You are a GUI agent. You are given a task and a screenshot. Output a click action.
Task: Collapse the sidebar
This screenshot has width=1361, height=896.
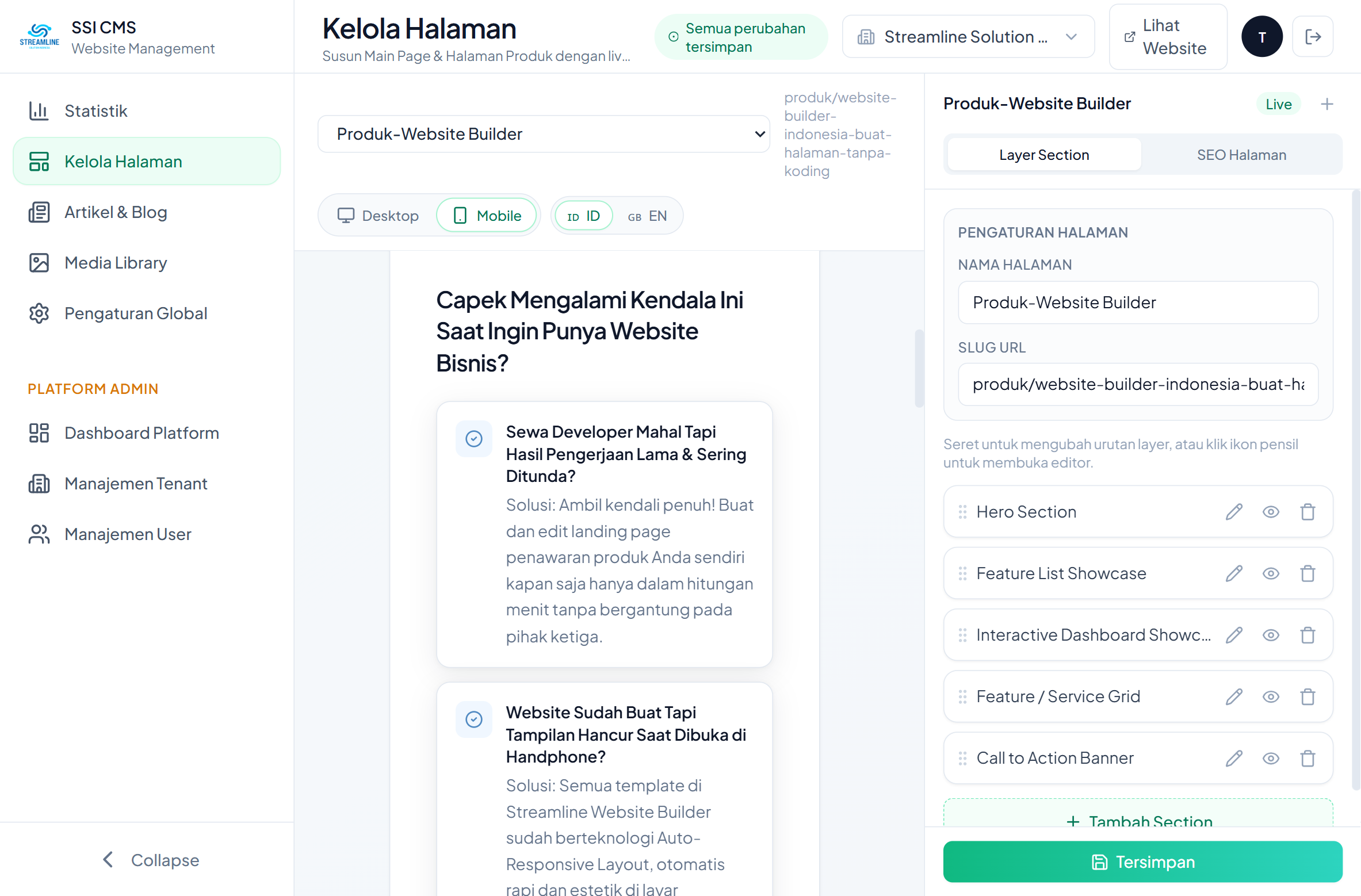(x=151, y=860)
